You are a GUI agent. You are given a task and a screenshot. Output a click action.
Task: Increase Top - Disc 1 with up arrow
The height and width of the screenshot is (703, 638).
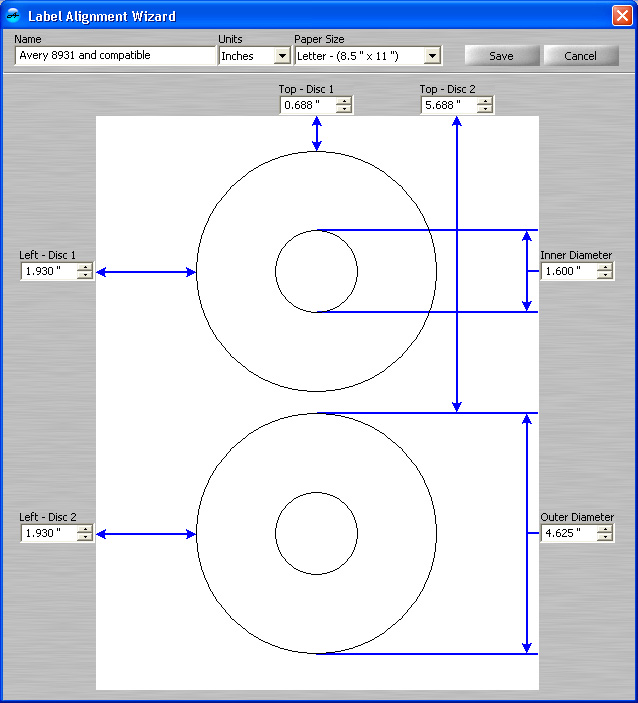point(344,101)
